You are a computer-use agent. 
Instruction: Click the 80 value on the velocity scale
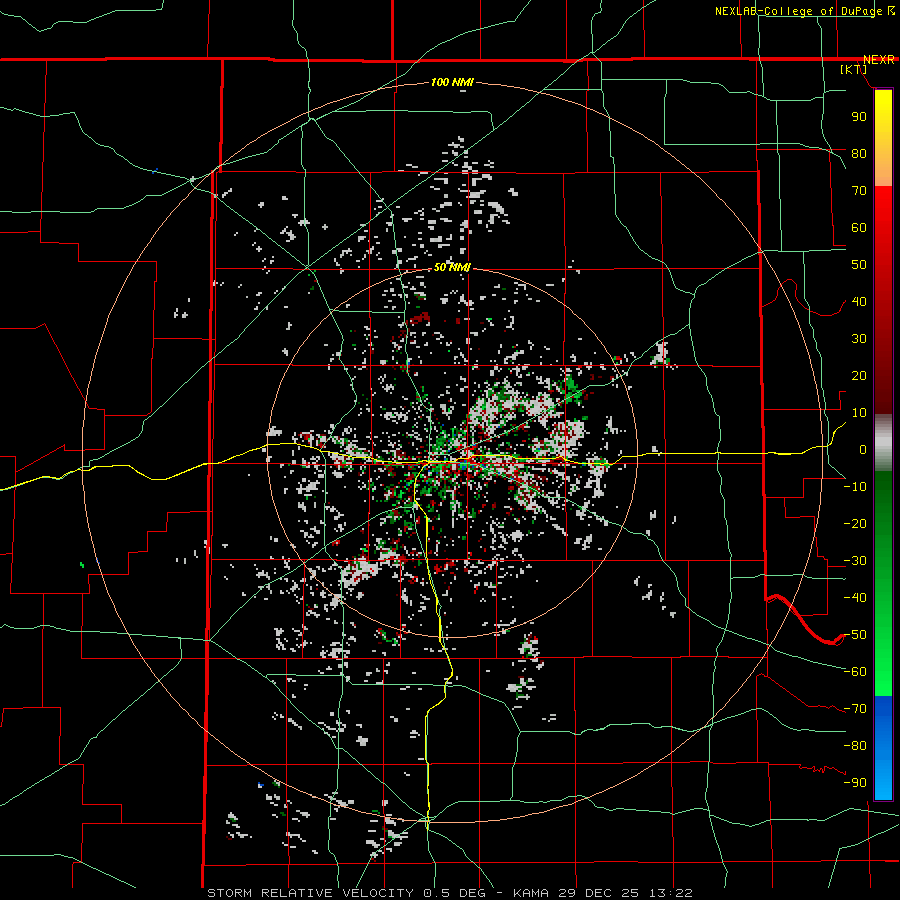coord(859,154)
